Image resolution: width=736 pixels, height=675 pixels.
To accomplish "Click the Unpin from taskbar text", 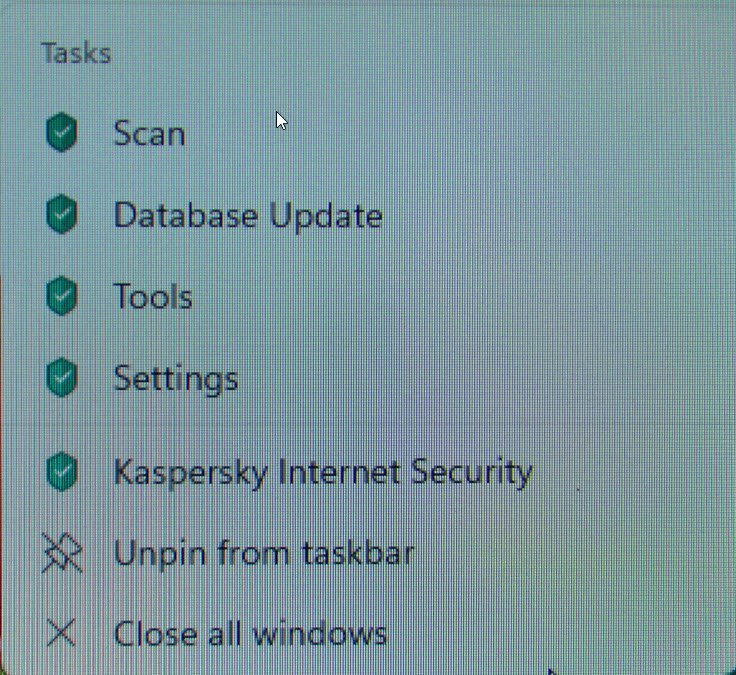I will click(264, 554).
